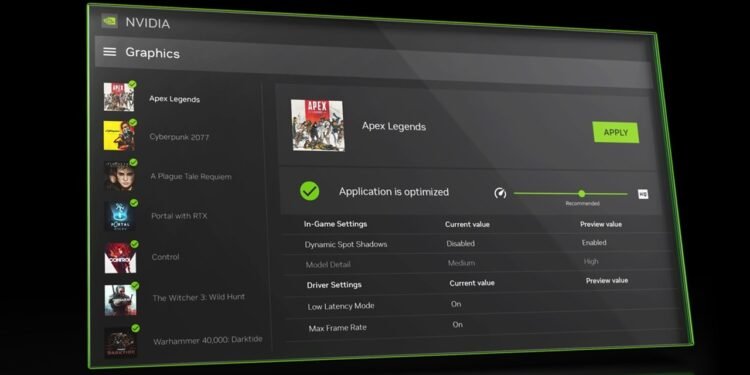Click the performance speedometer icon
This screenshot has width=750, height=375.
click(500, 193)
